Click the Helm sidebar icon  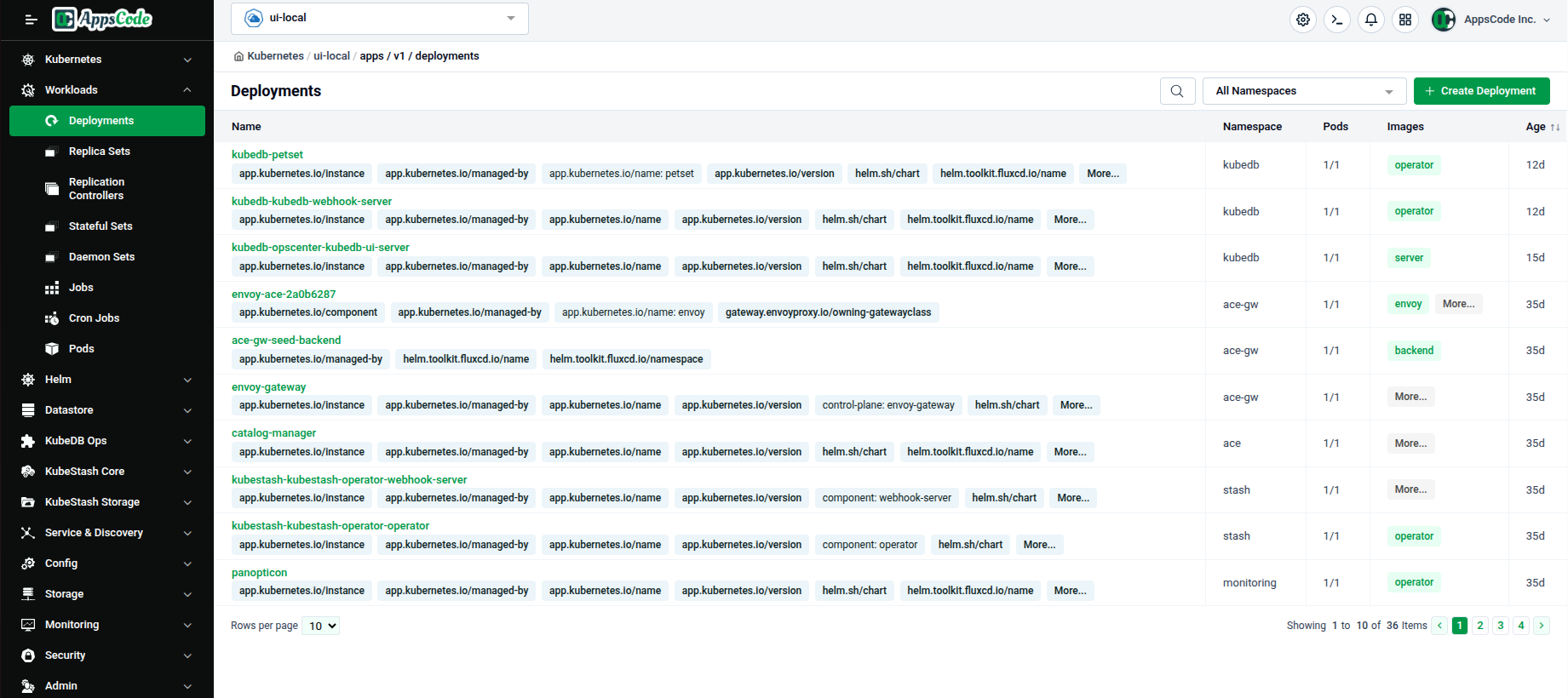28,380
